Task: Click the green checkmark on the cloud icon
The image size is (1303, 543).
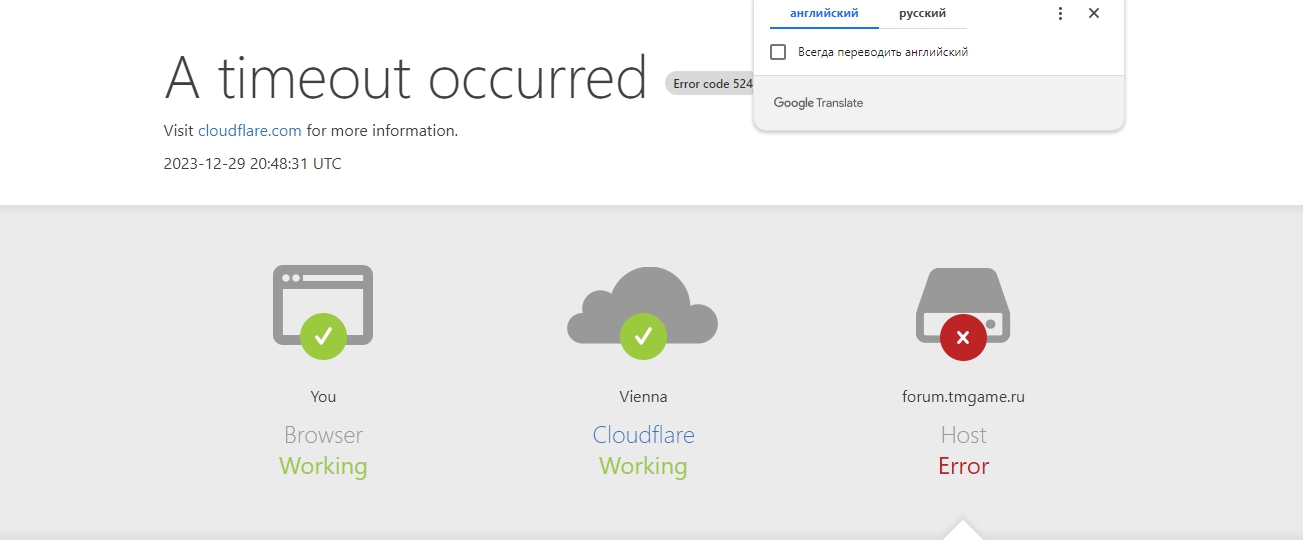Action: 643,337
